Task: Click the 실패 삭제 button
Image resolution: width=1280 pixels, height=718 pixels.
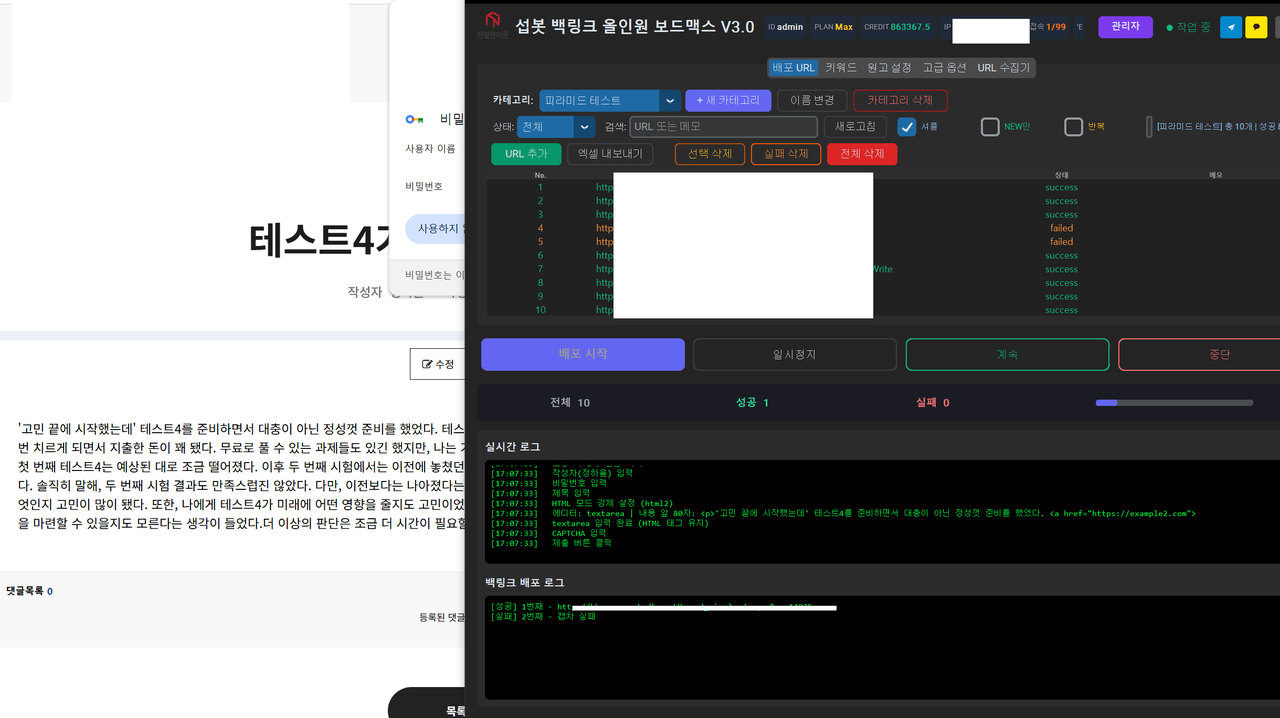Action: pos(786,154)
